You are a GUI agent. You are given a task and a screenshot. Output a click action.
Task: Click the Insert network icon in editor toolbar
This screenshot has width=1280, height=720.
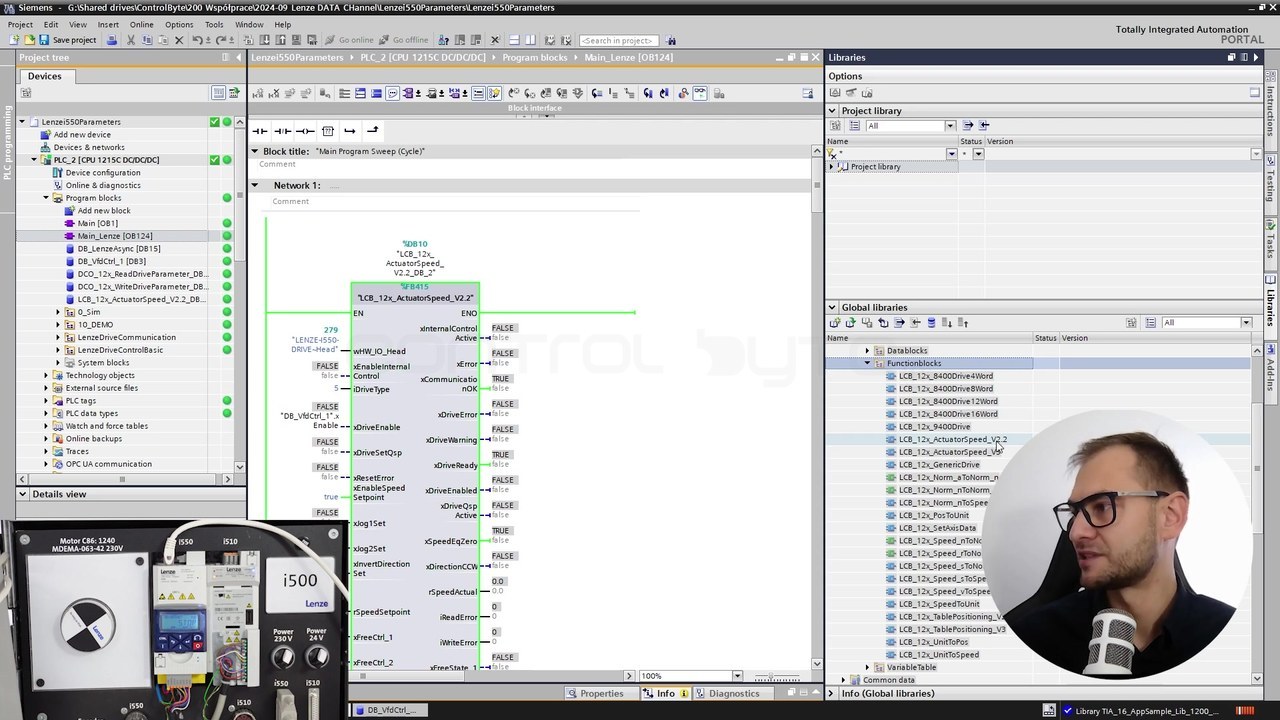point(258,93)
